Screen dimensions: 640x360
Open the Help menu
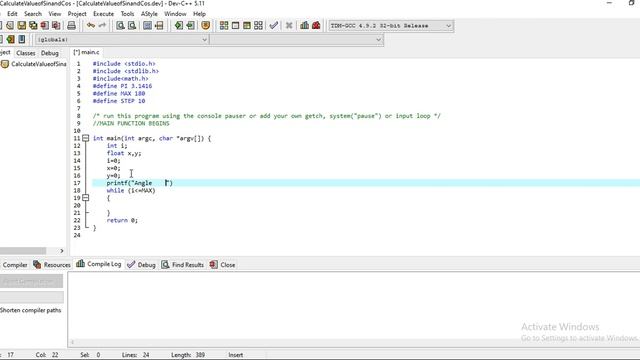199,14
